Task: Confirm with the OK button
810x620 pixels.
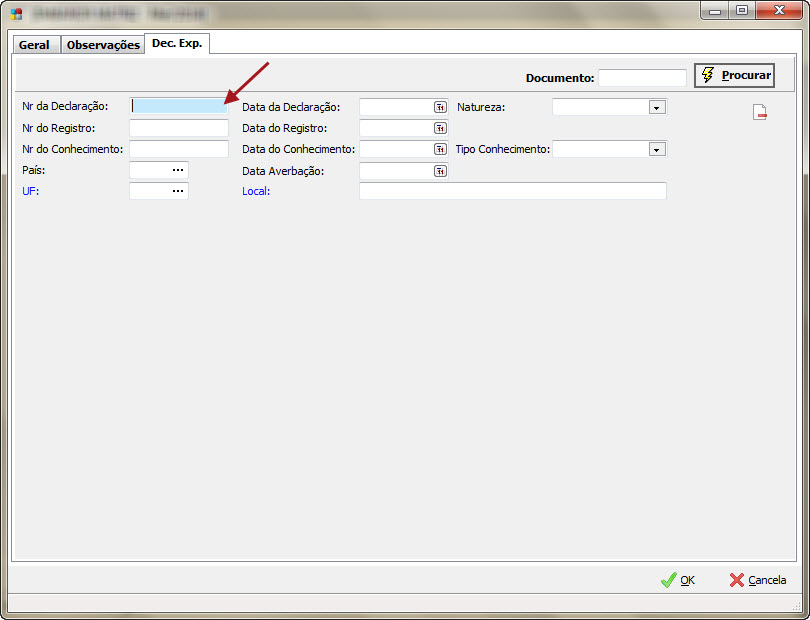Action: (x=678, y=580)
